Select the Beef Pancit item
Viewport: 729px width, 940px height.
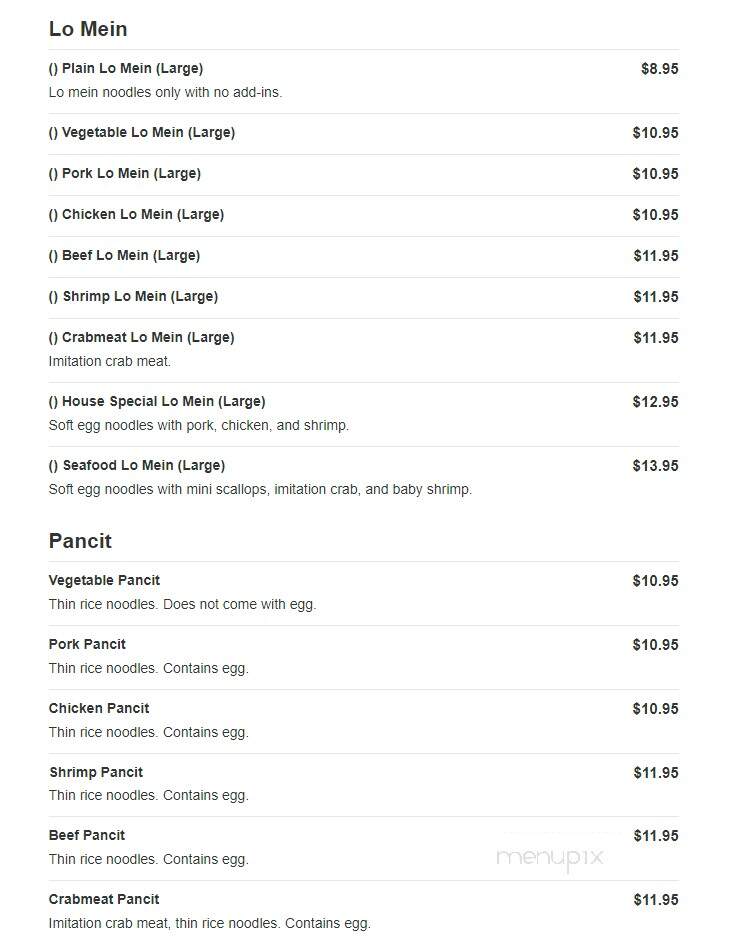363,848
